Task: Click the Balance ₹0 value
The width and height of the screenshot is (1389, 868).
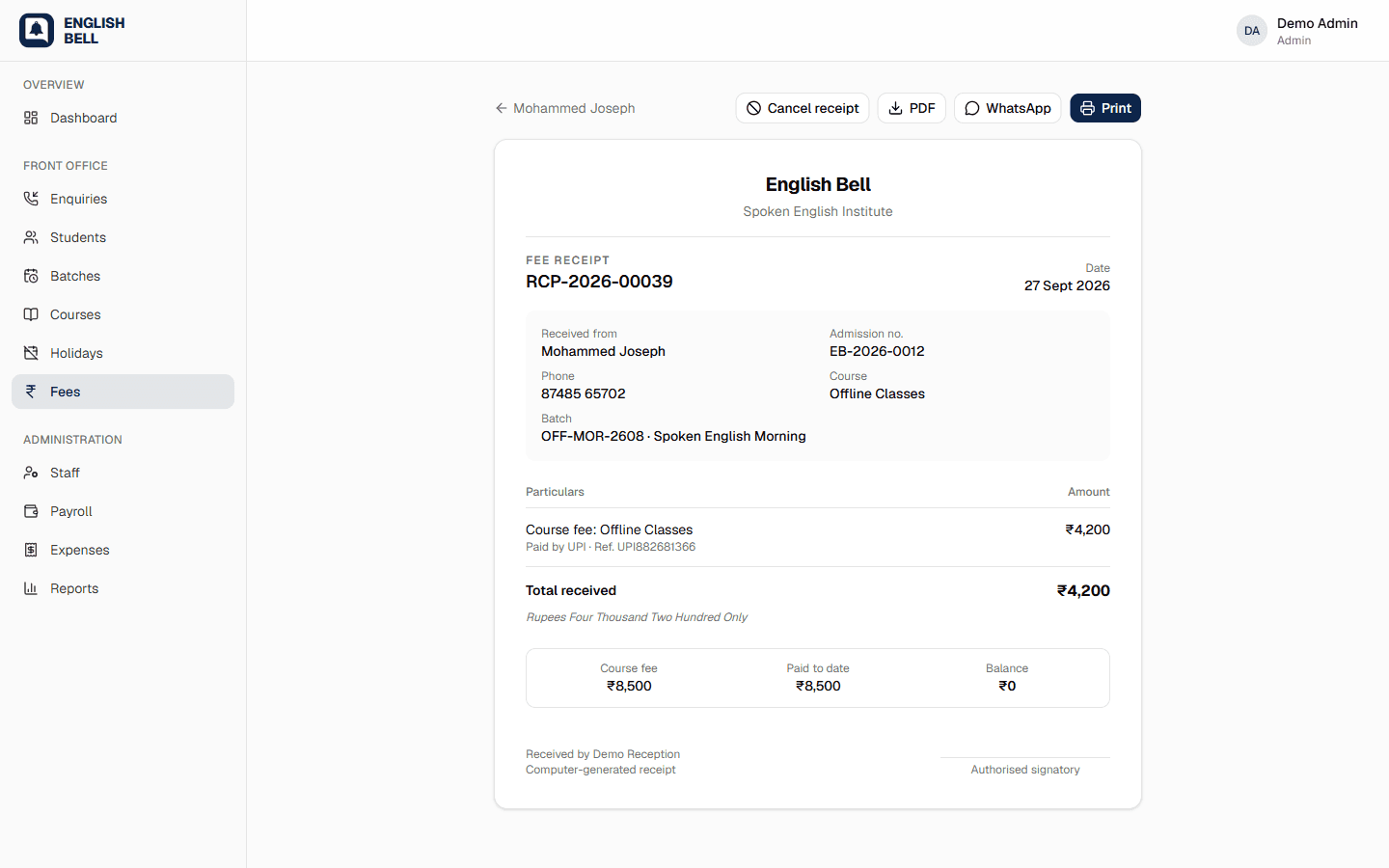Action: tap(1007, 686)
